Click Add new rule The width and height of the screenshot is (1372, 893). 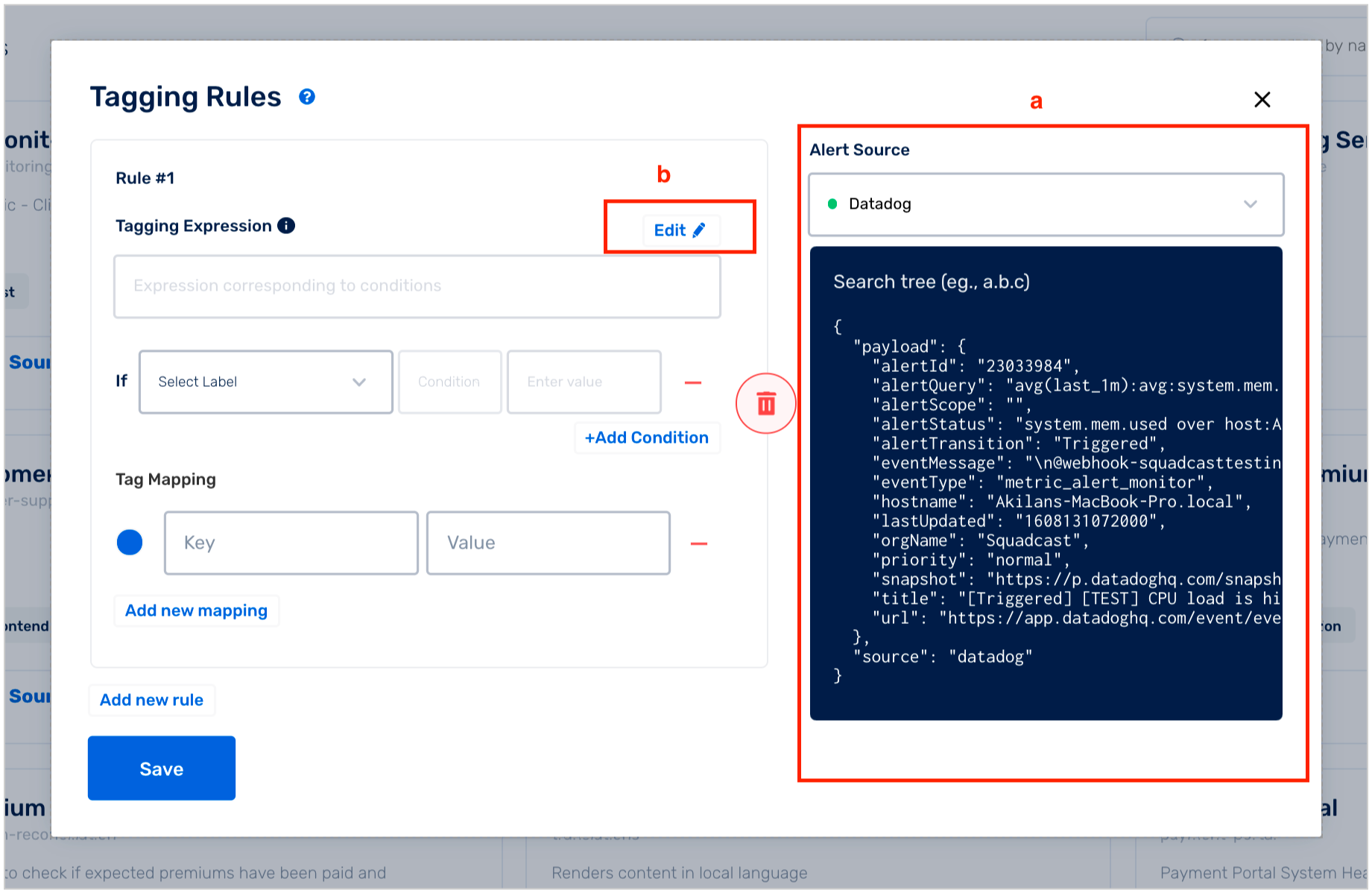tap(151, 700)
